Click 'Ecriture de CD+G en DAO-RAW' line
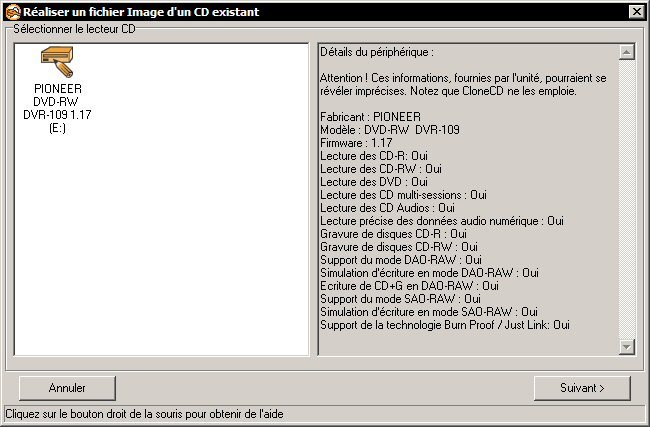This screenshot has width=650, height=427. [x=409, y=286]
